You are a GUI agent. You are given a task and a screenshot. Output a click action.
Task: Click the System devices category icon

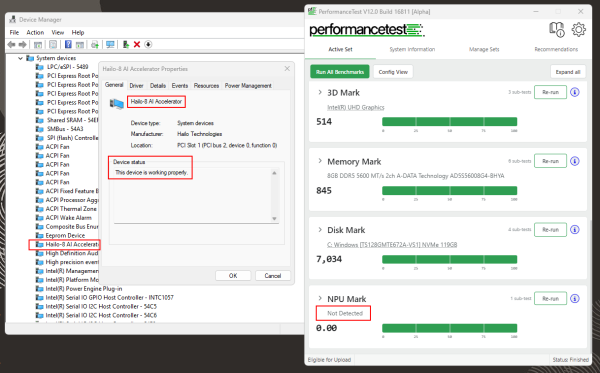click(x=30, y=58)
